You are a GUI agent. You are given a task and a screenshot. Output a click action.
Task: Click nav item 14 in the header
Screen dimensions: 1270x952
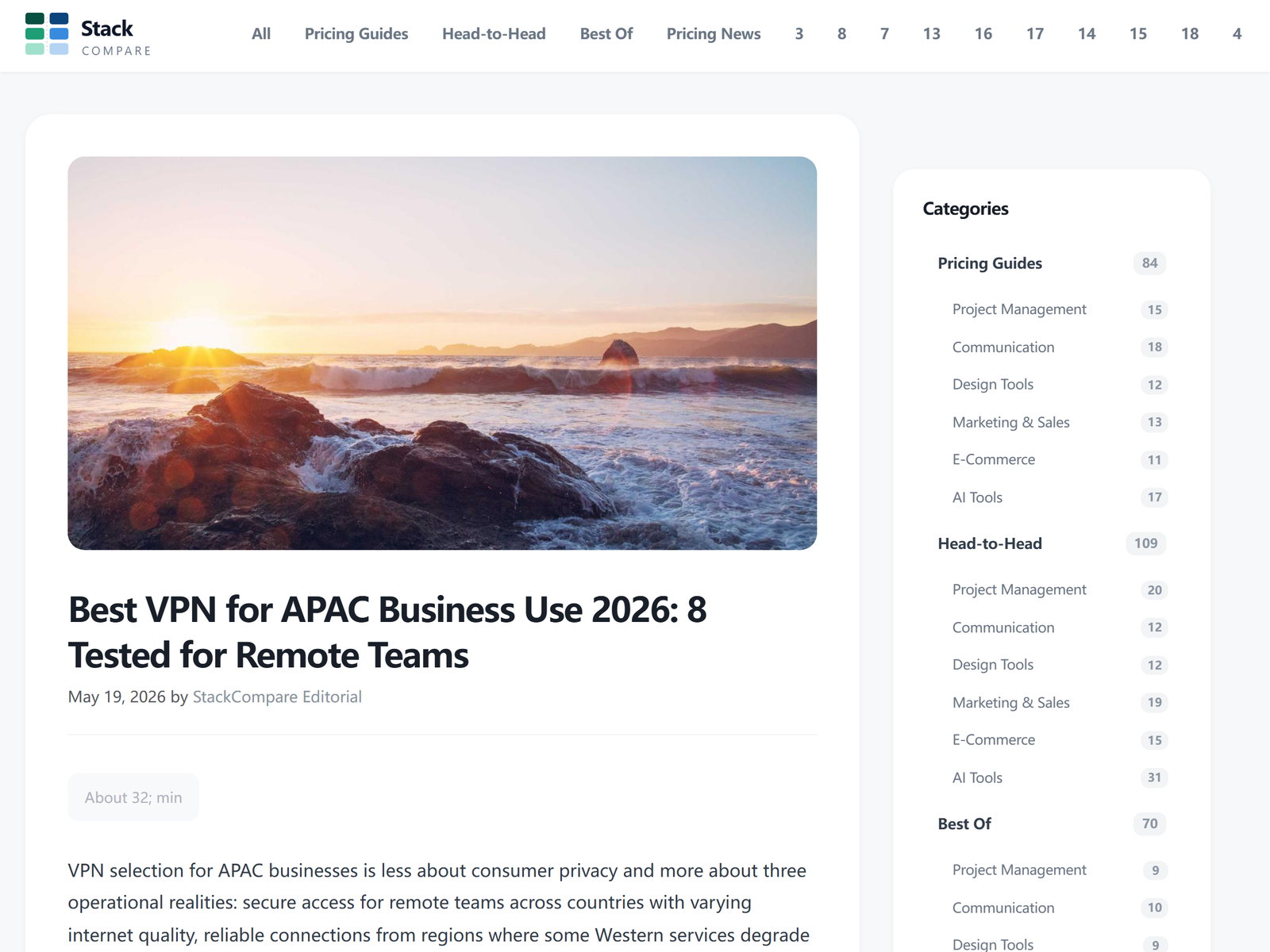tap(1087, 34)
